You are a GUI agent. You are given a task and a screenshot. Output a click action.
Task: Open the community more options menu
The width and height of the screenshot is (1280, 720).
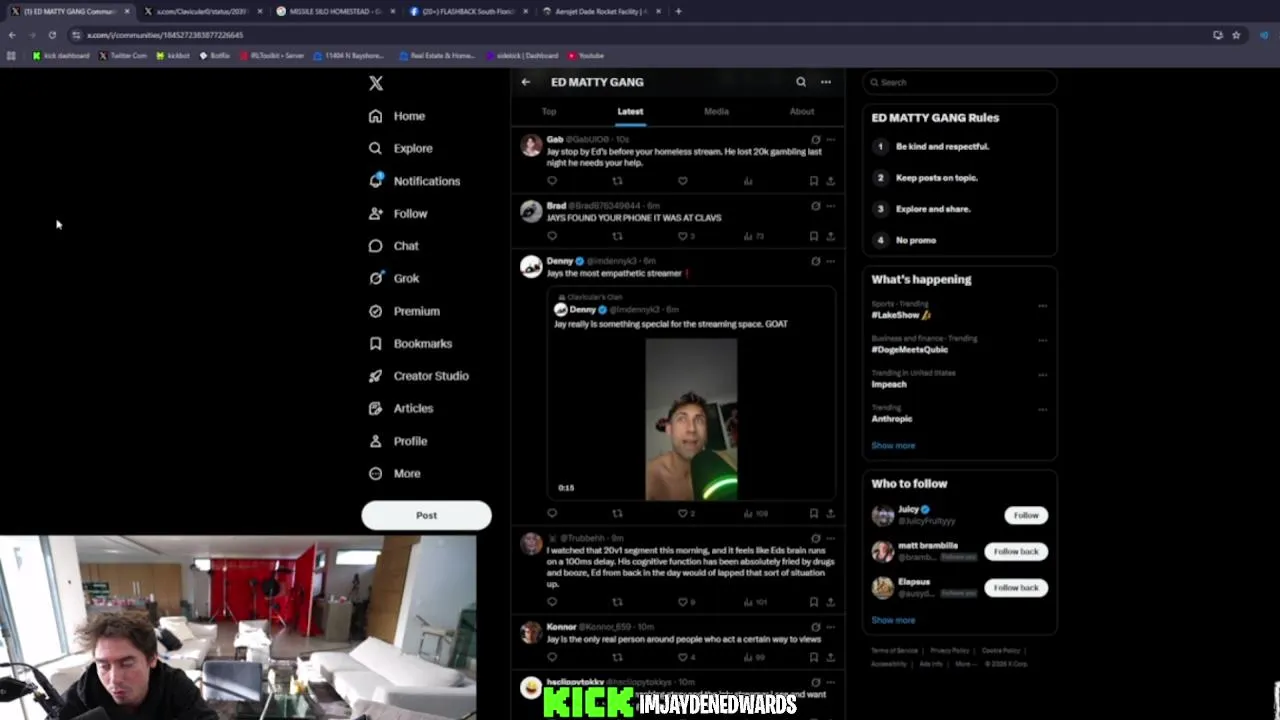click(x=826, y=82)
